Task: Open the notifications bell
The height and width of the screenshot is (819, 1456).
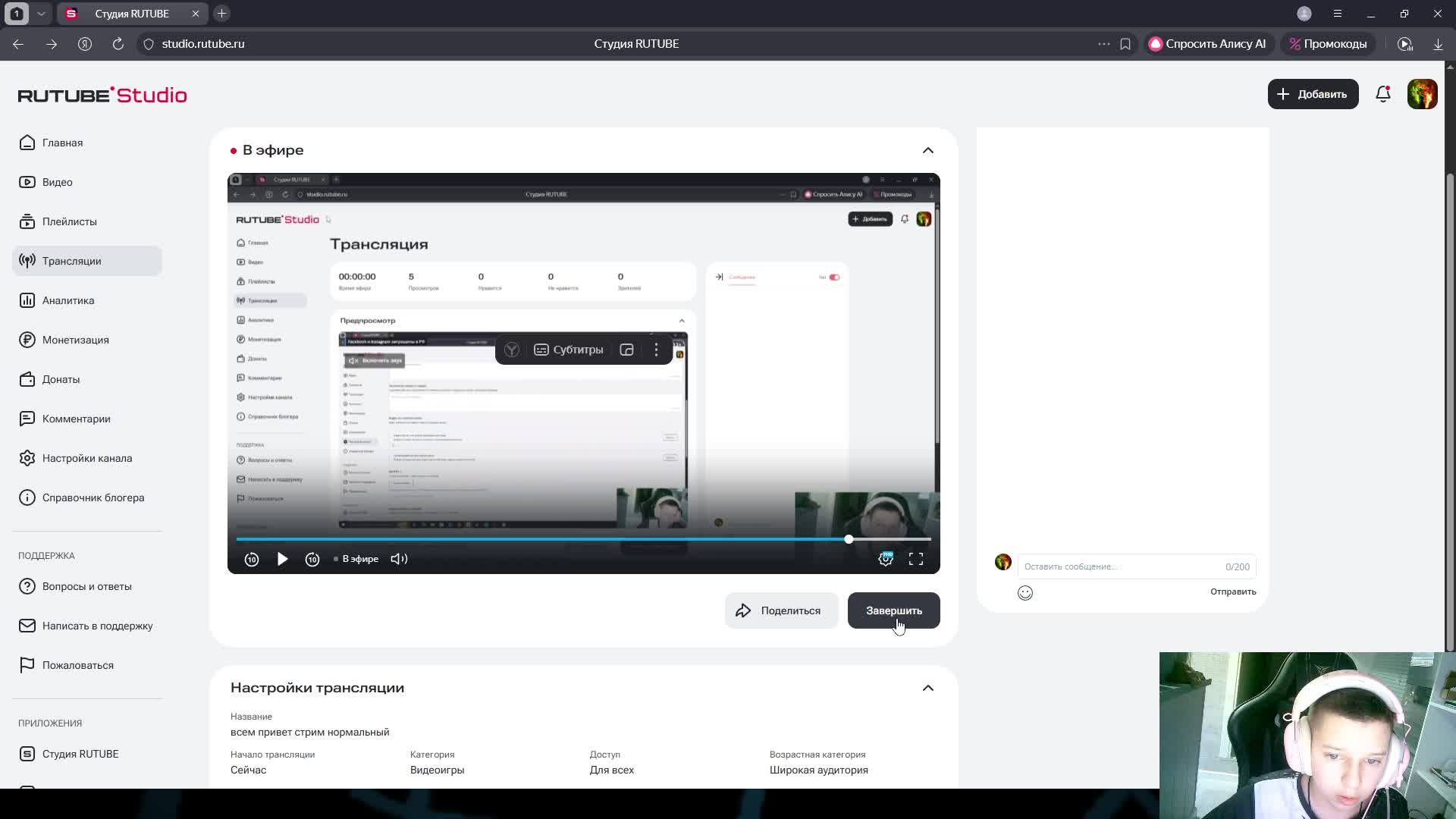Action: [1382, 94]
